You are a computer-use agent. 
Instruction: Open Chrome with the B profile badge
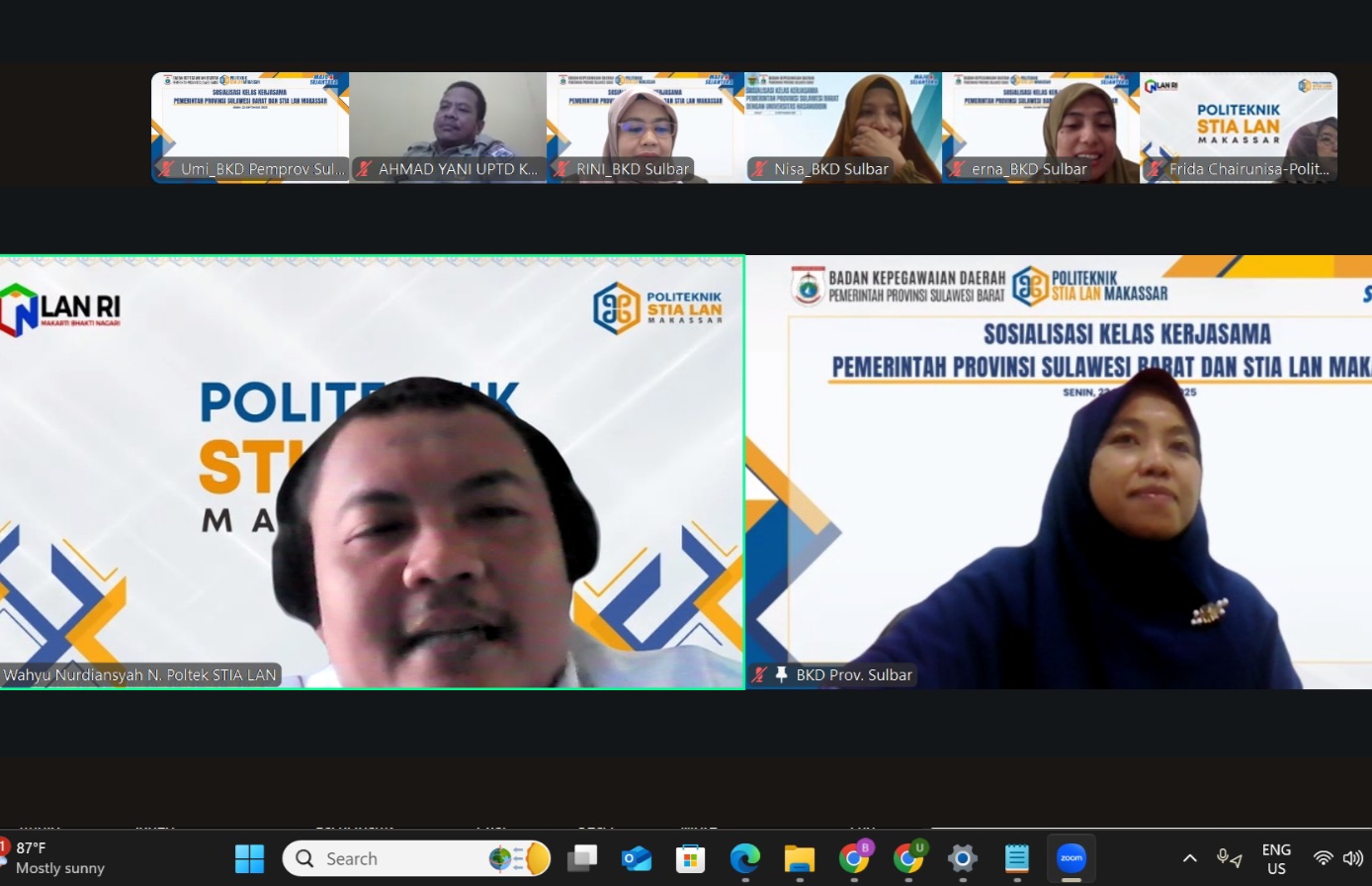855,858
